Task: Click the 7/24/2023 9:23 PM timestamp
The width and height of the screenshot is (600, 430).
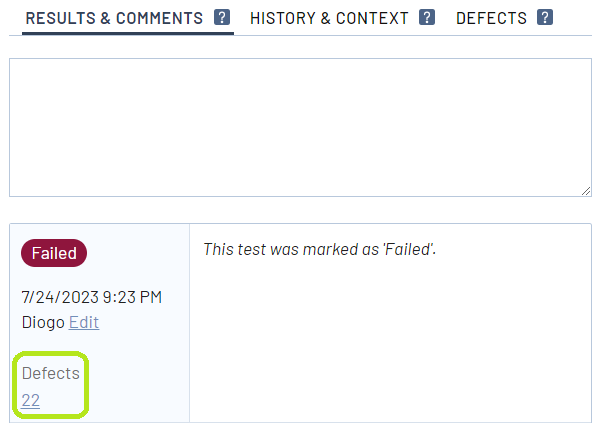Action: [x=91, y=297]
